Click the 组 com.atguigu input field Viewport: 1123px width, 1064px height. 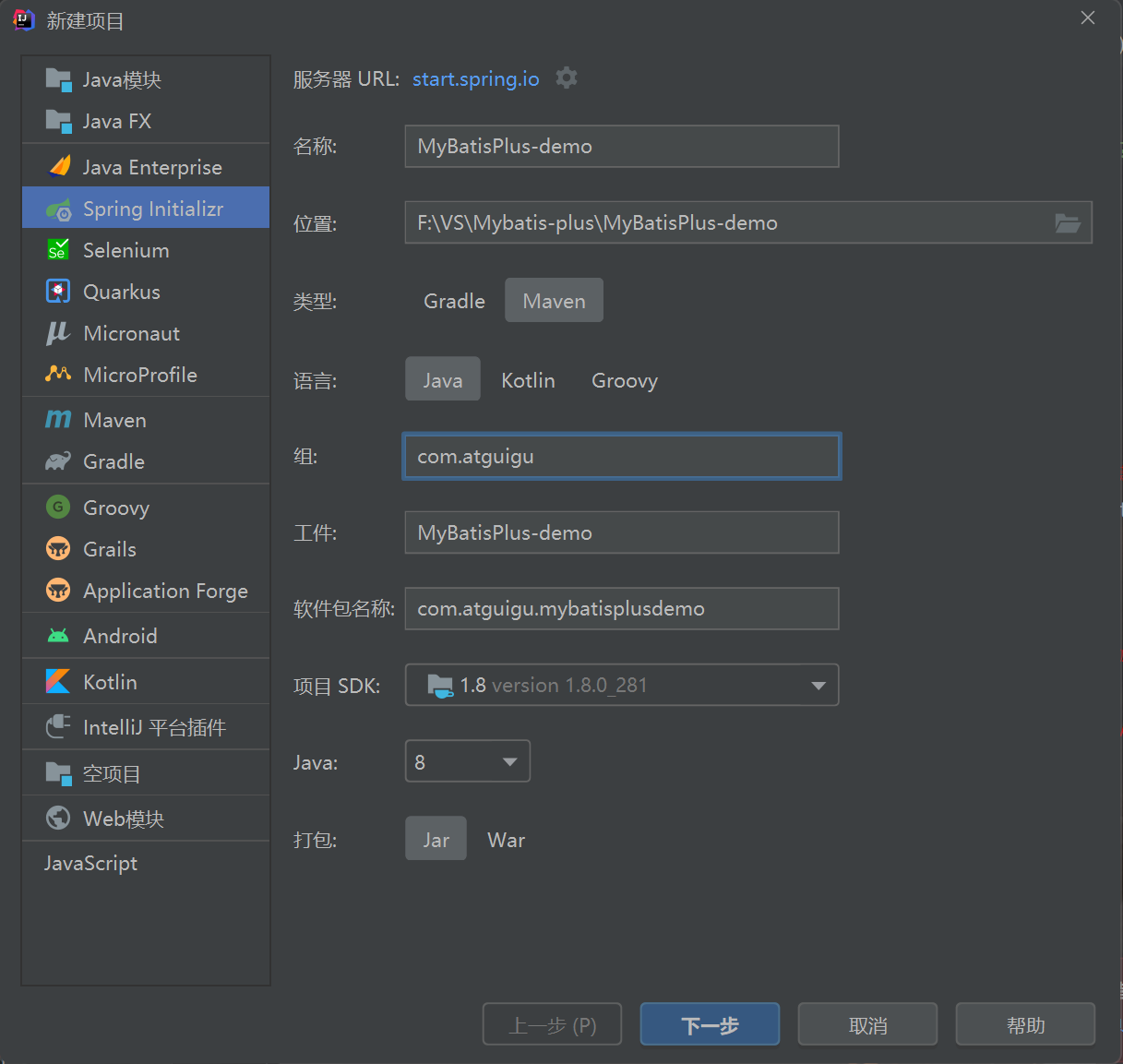622,456
